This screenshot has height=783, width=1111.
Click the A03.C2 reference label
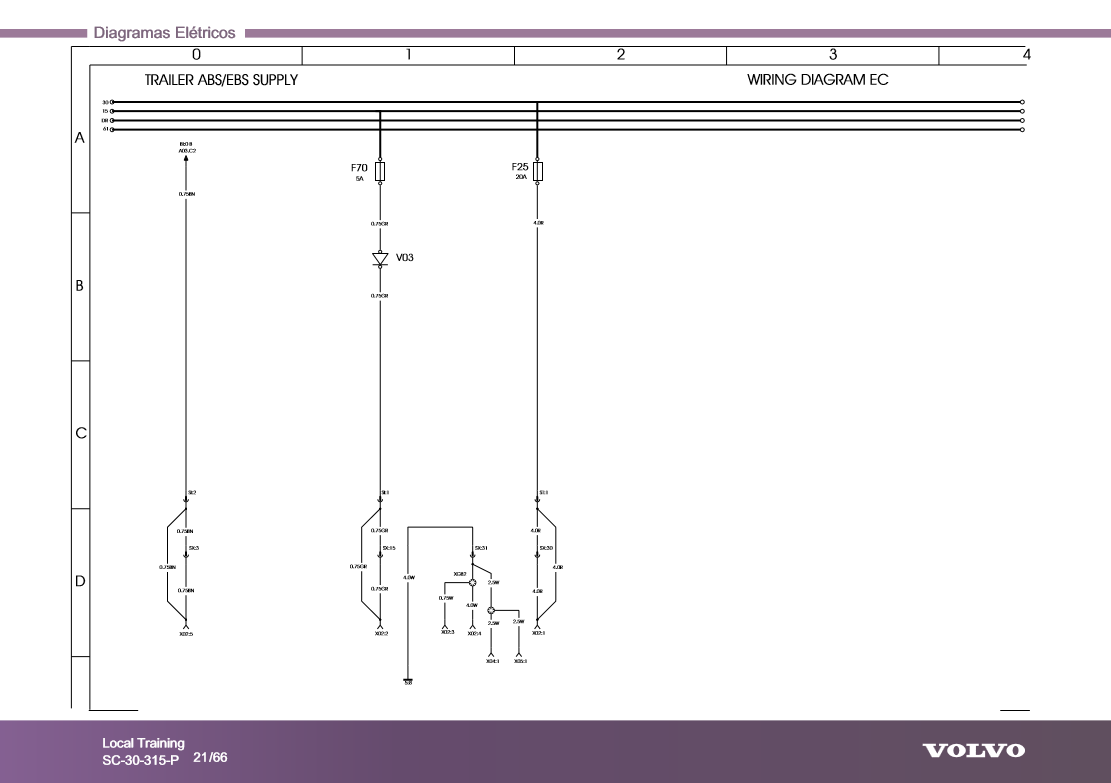point(187,151)
